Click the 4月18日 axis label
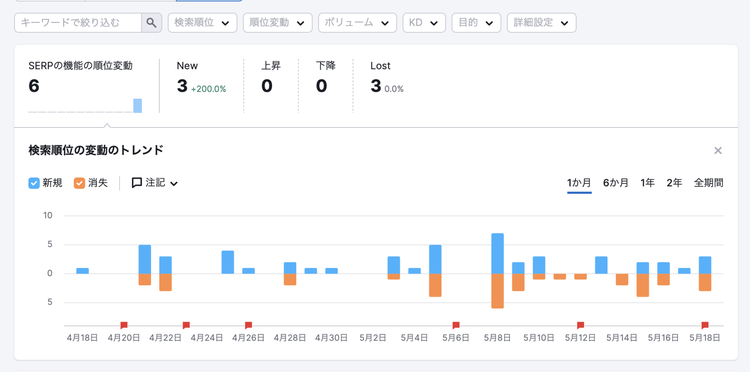Viewport: 750px width, 372px height. coord(82,338)
